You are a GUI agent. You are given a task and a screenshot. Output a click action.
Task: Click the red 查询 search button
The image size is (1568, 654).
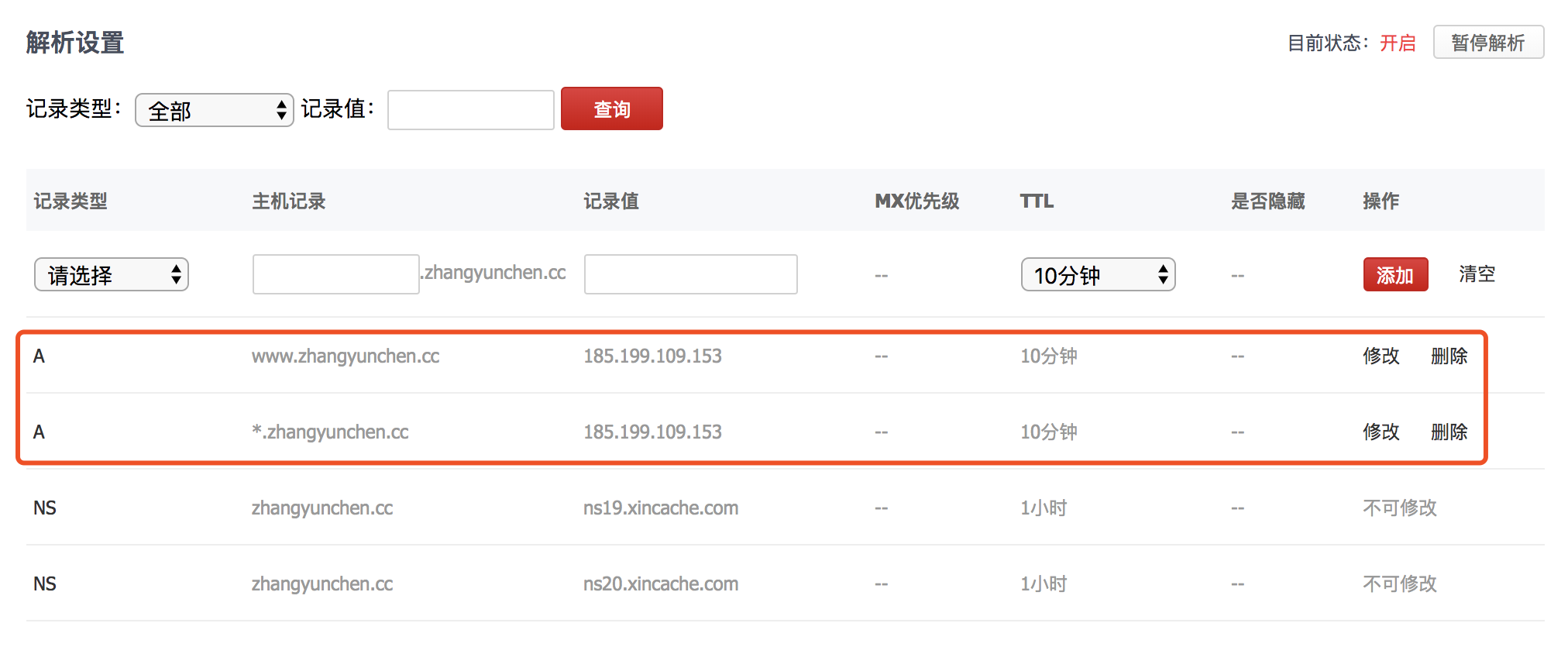pyautogui.click(x=611, y=109)
